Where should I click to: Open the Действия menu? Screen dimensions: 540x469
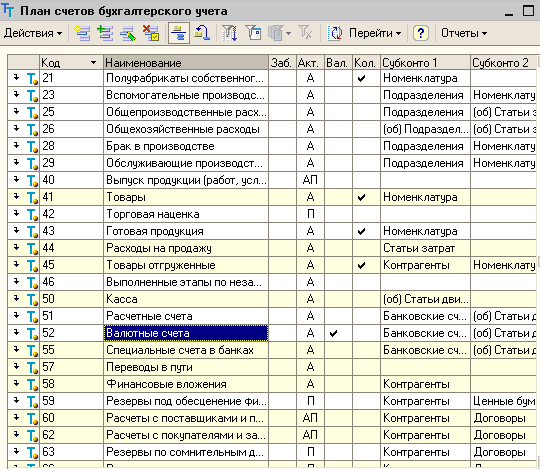[x=33, y=33]
